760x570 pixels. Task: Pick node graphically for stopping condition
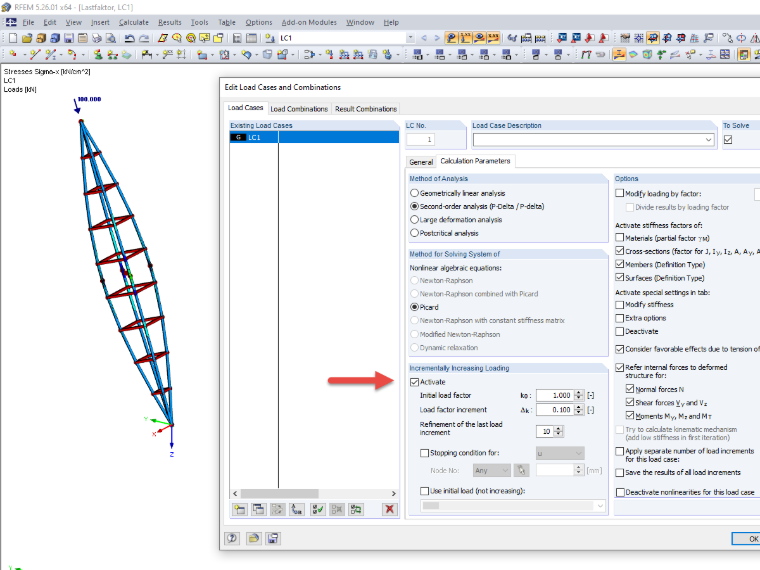click(x=522, y=470)
